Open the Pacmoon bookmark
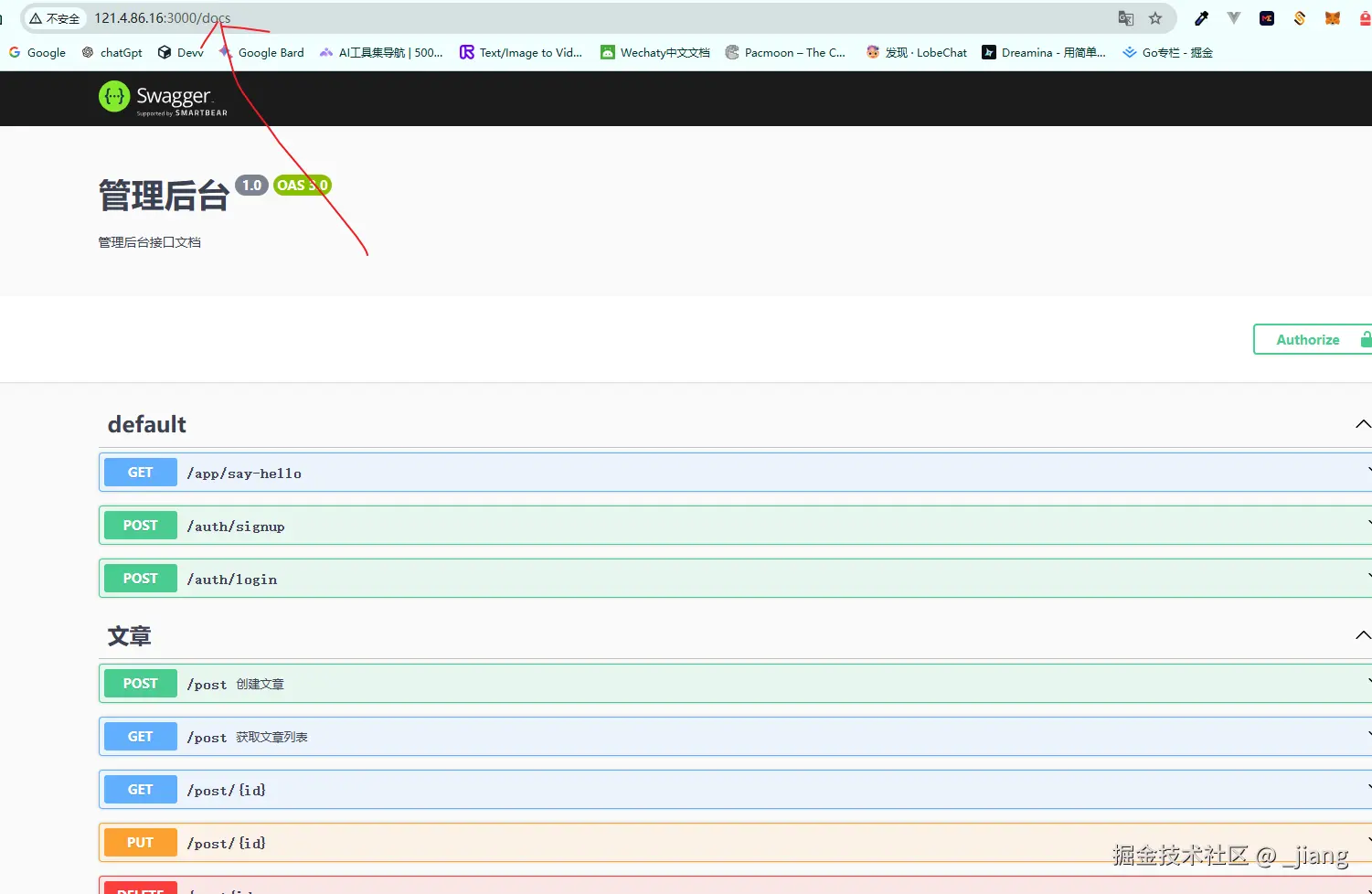The height and width of the screenshot is (894, 1372). (785, 53)
